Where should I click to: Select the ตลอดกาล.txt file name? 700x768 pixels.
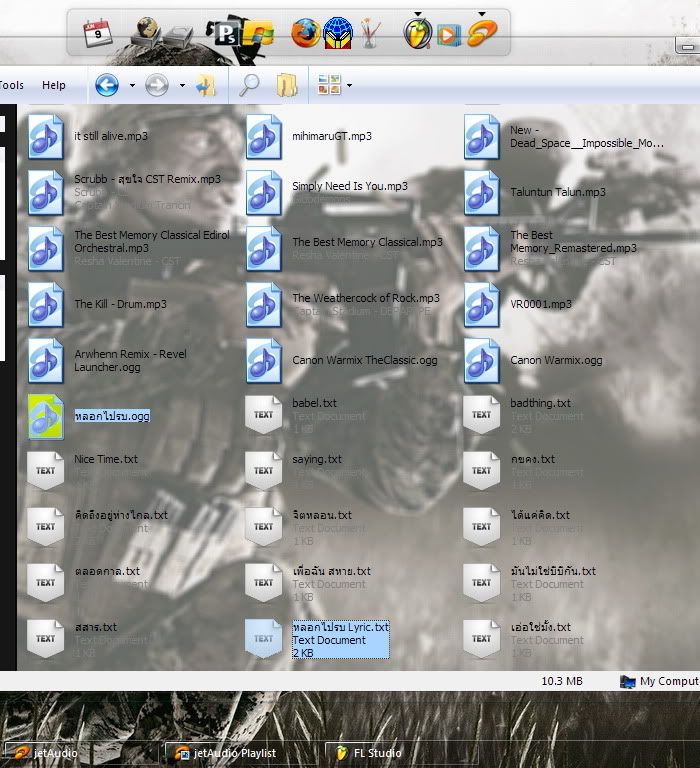click(107, 571)
